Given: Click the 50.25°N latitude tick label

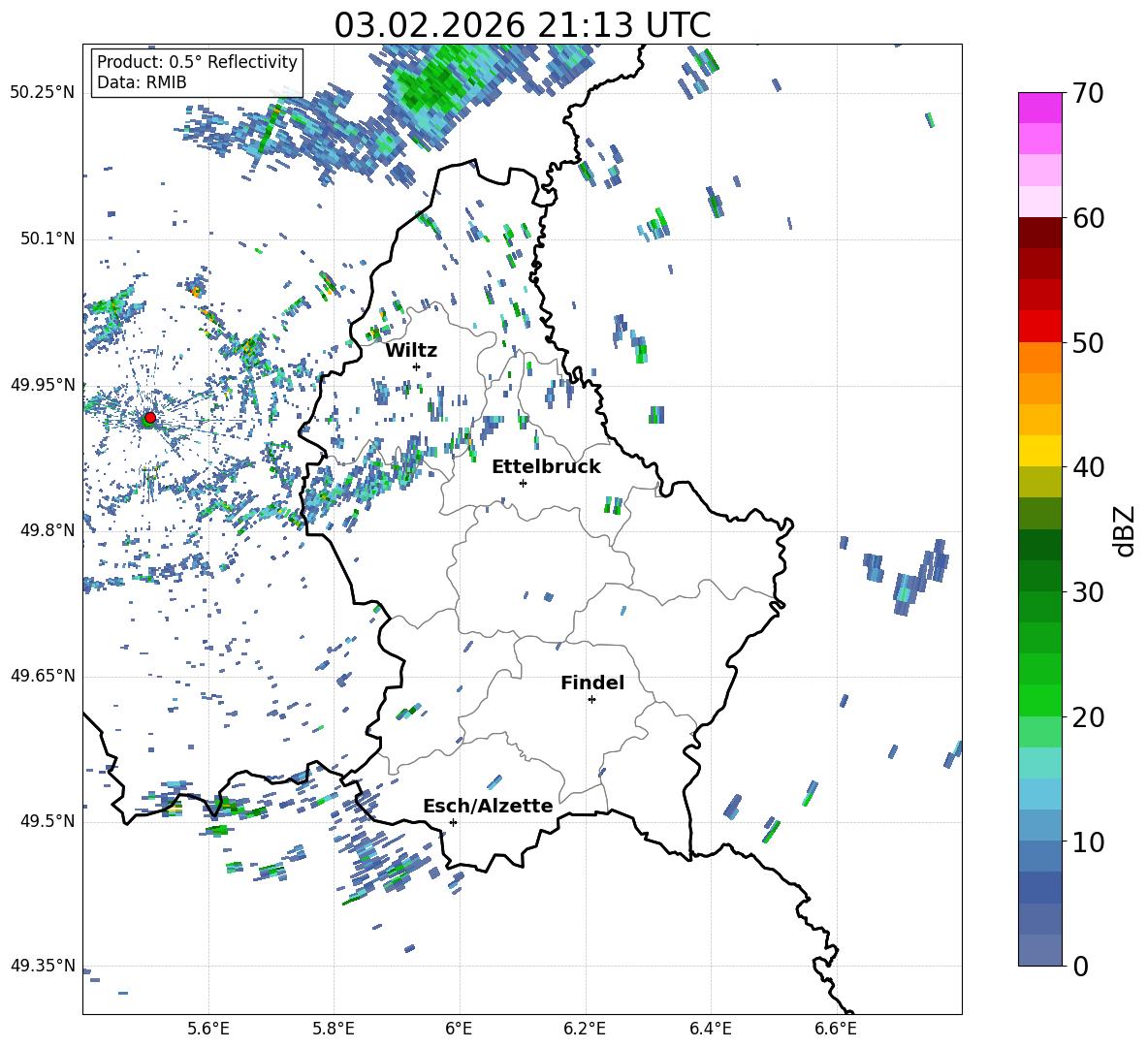Looking at the screenshot, I should pos(43,93).
